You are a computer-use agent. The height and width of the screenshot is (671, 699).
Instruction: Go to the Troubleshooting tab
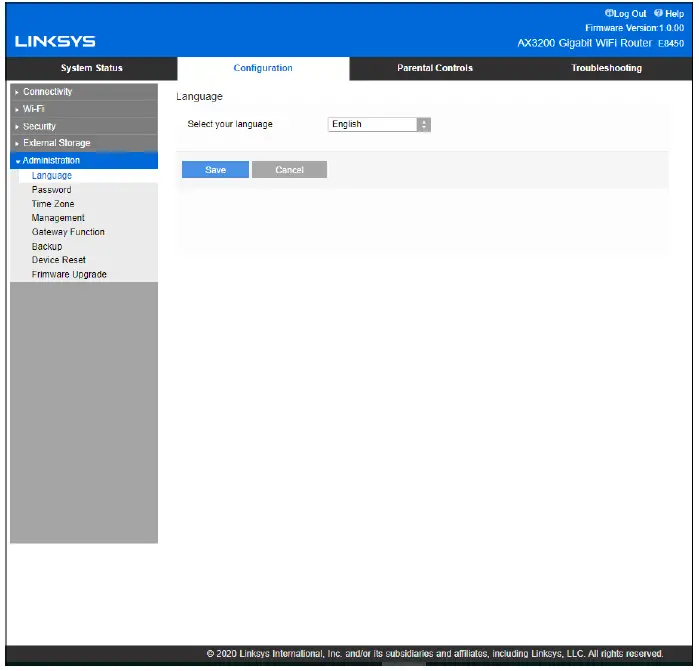pyautogui.click(x=606, y=68)
